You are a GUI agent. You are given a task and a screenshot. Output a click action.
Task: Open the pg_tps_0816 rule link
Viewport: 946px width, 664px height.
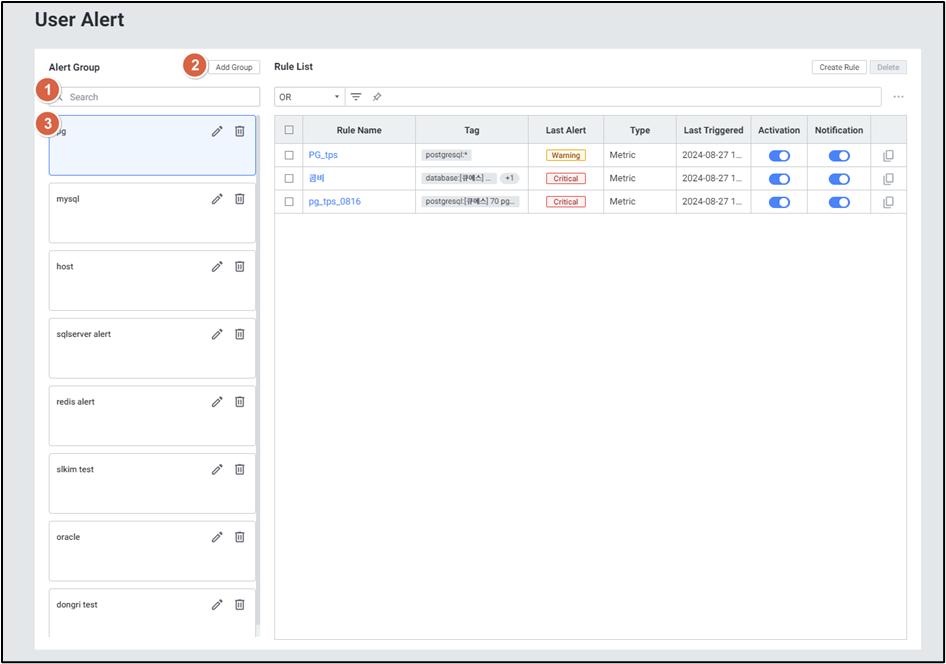[335, 202]
